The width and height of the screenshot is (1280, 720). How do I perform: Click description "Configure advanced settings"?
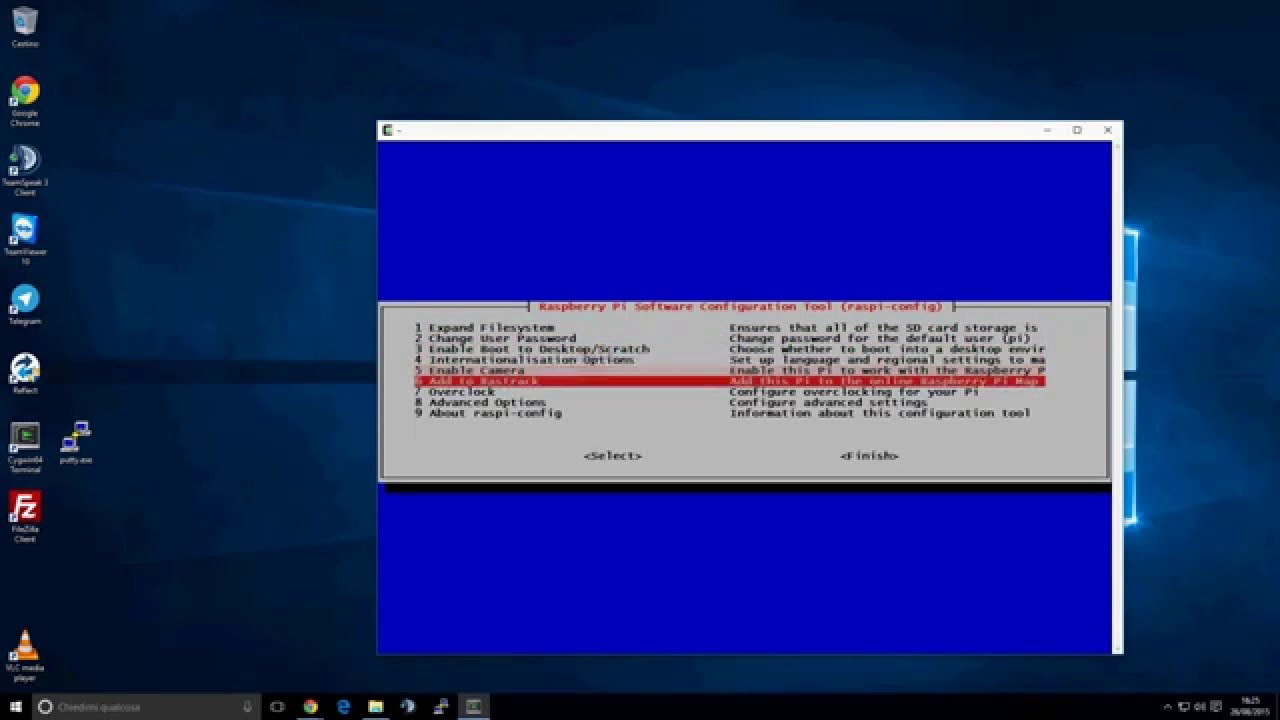pos(828,403)
